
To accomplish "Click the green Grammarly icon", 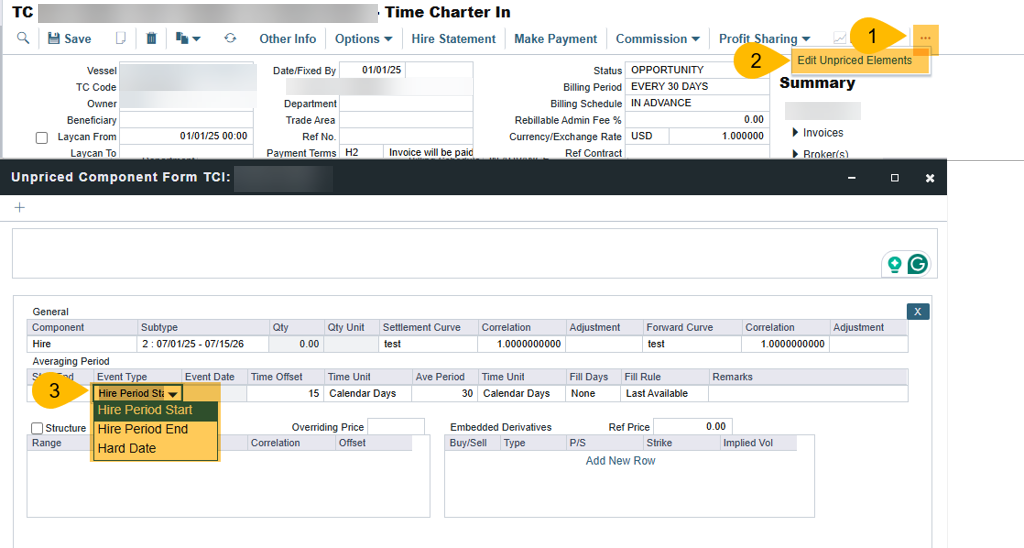I will click(917, 265).
